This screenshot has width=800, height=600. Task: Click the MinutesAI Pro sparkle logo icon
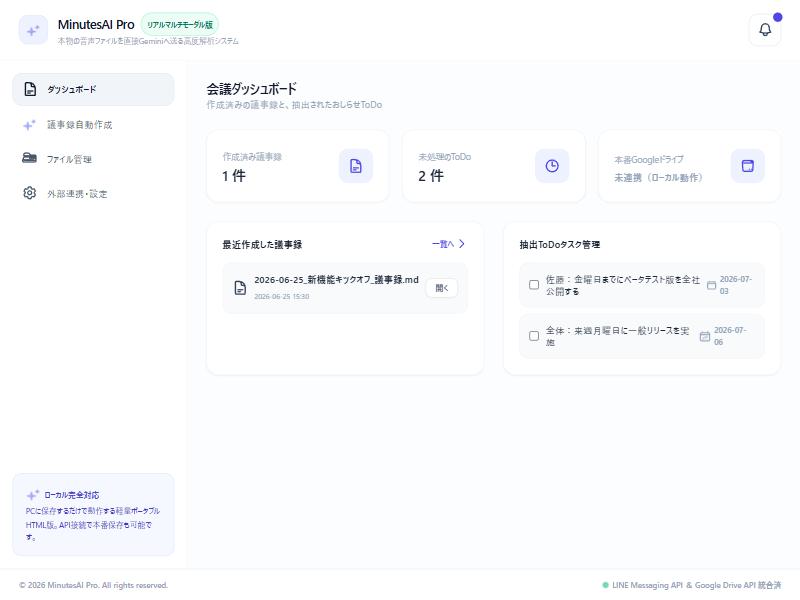[x=33, y=31]
